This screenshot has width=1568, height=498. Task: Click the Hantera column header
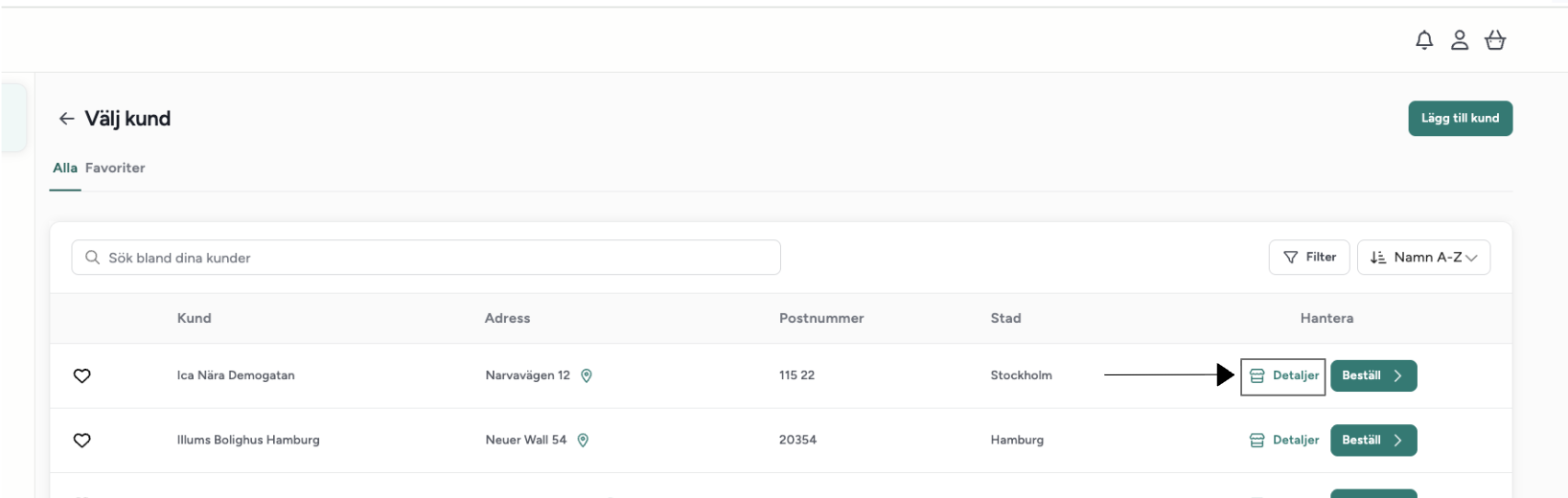1326,318
